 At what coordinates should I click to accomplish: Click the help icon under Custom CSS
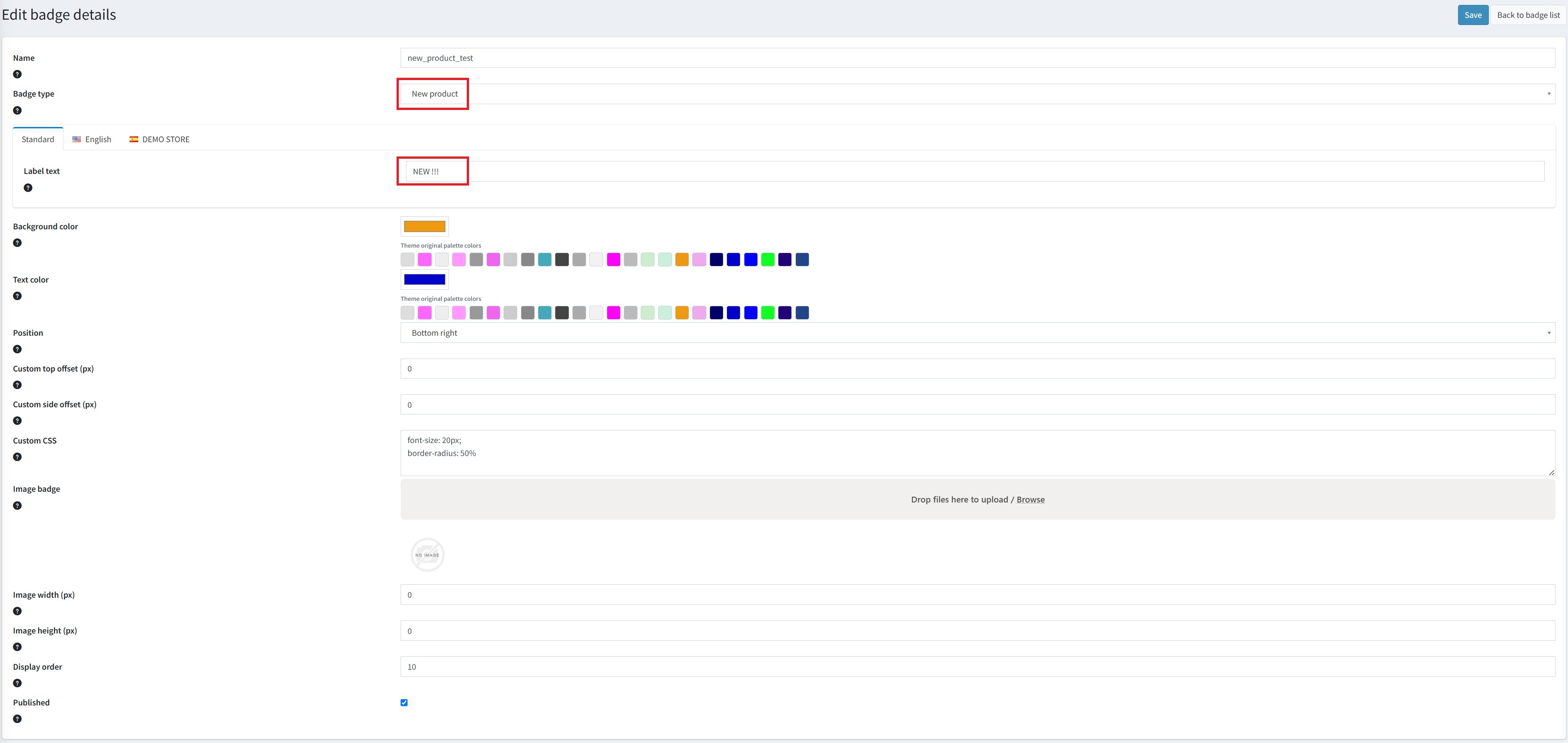17,457
